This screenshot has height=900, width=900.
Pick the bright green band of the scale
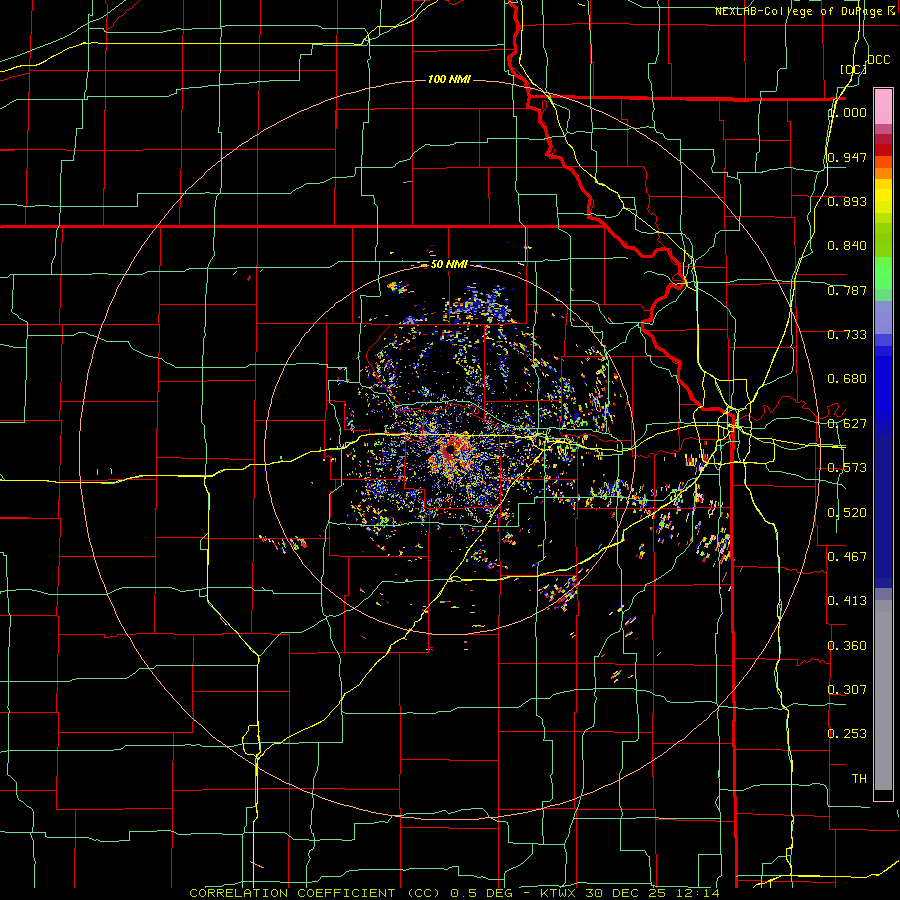(883, 273)
